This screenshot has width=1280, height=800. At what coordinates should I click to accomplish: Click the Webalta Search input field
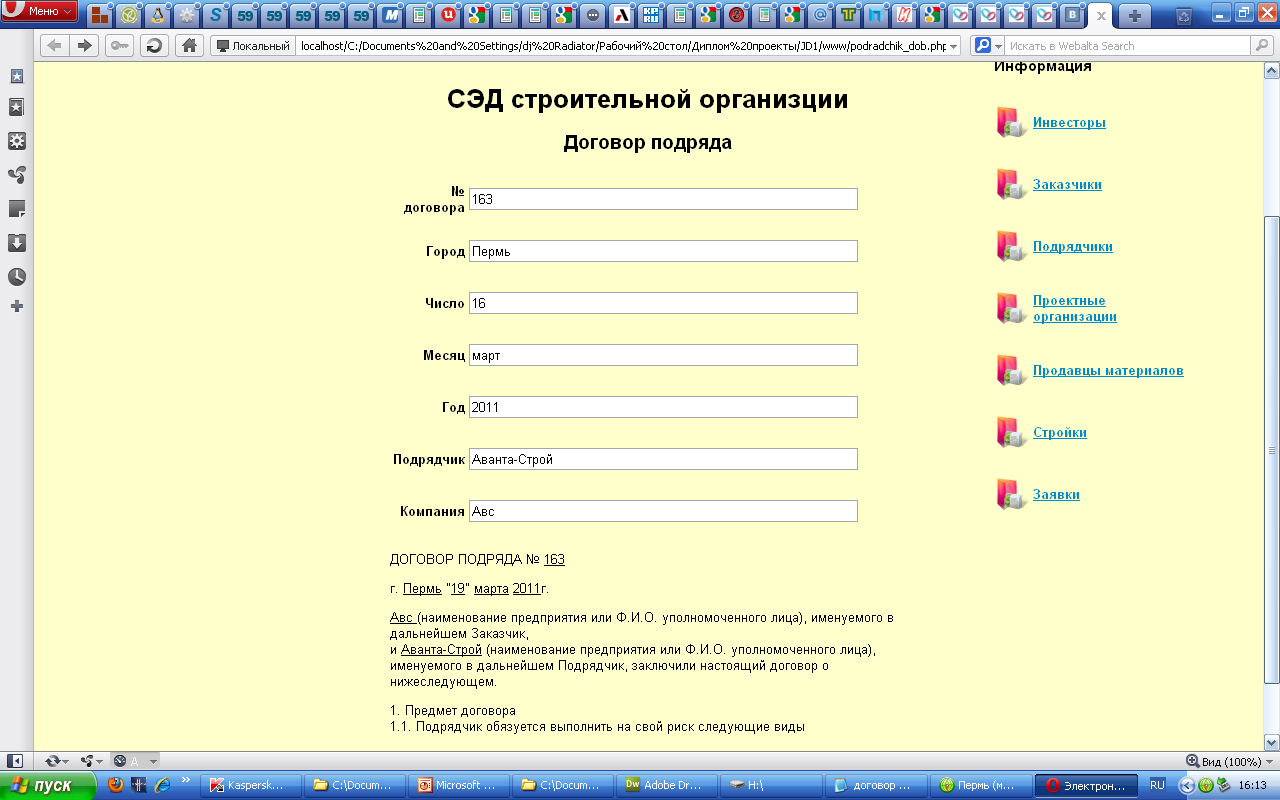[x=1128, y=46]
